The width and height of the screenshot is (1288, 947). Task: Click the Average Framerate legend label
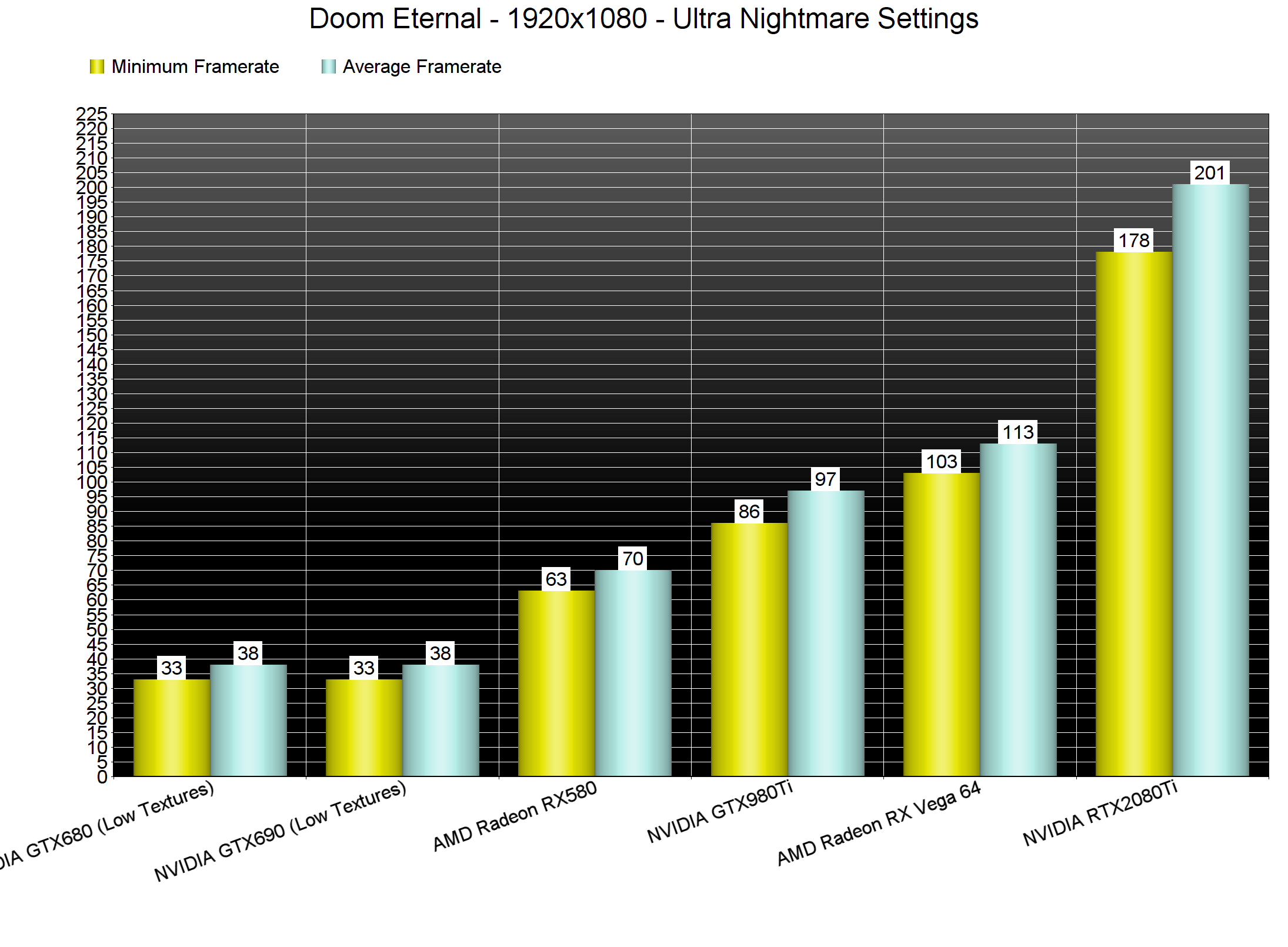coord(422,67)
